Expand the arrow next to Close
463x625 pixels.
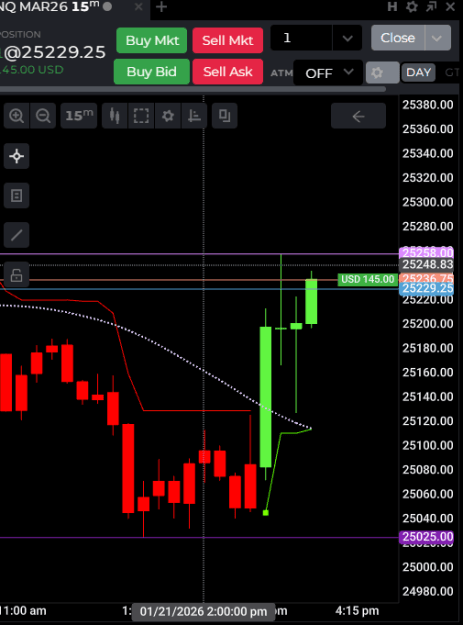coord(437,38)
